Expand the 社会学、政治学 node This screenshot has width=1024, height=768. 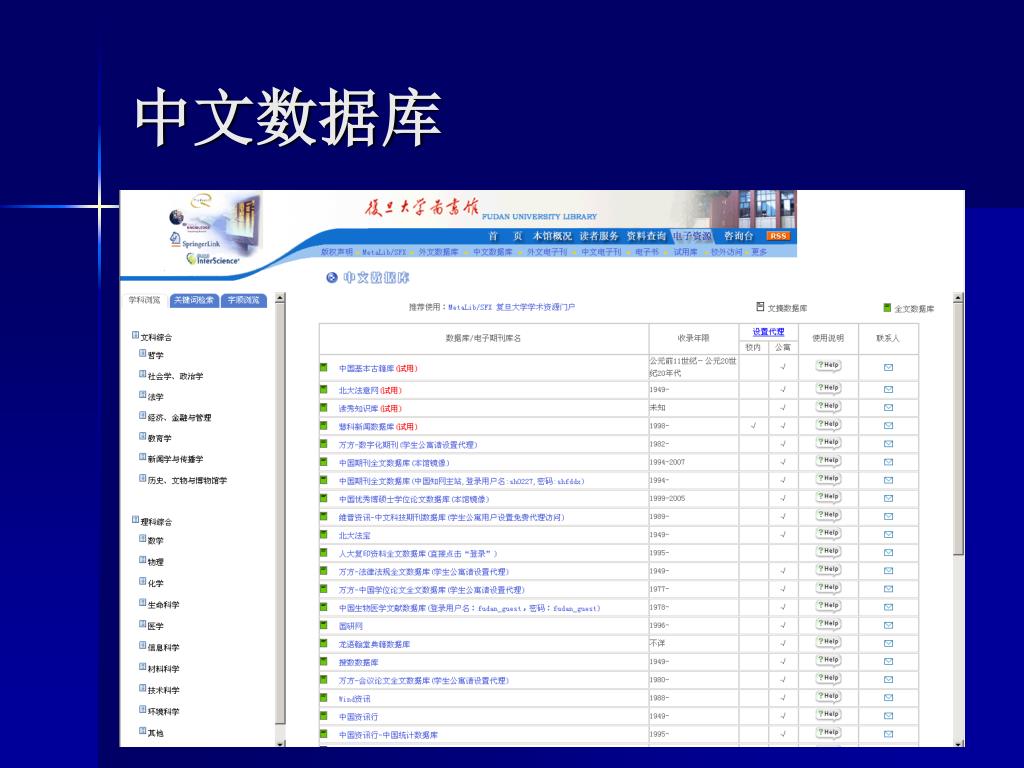[142, 374]
